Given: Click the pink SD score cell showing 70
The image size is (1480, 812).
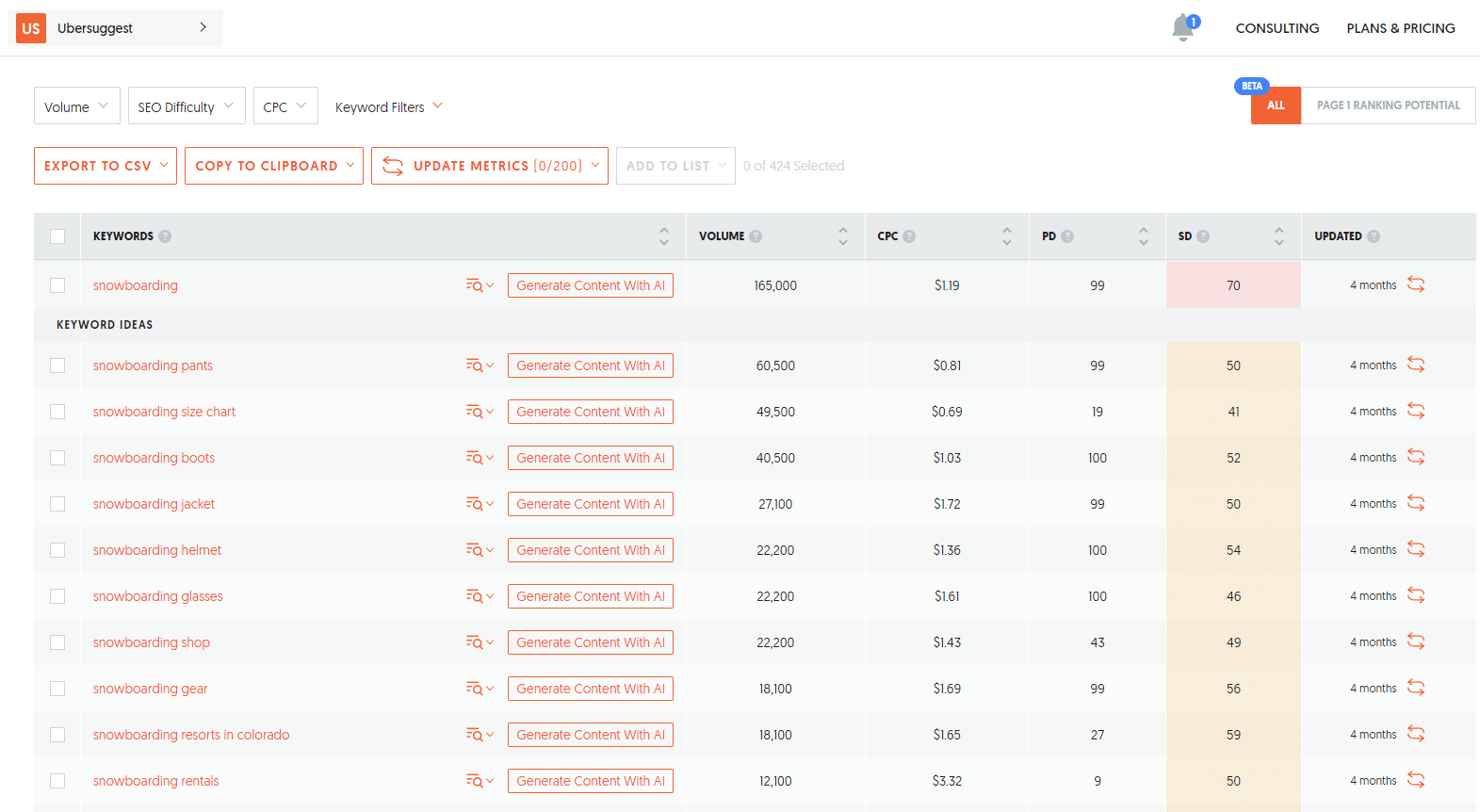Looking at the screenshot, I should point(1232,285).
